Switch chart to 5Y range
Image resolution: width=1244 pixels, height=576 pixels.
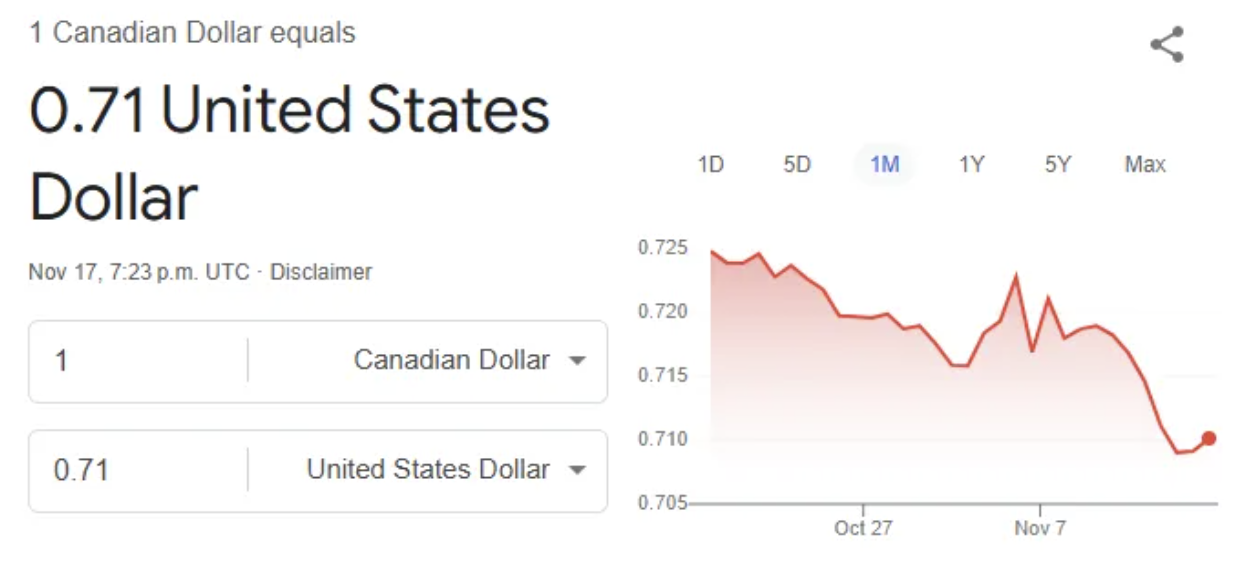(1058, 165)
